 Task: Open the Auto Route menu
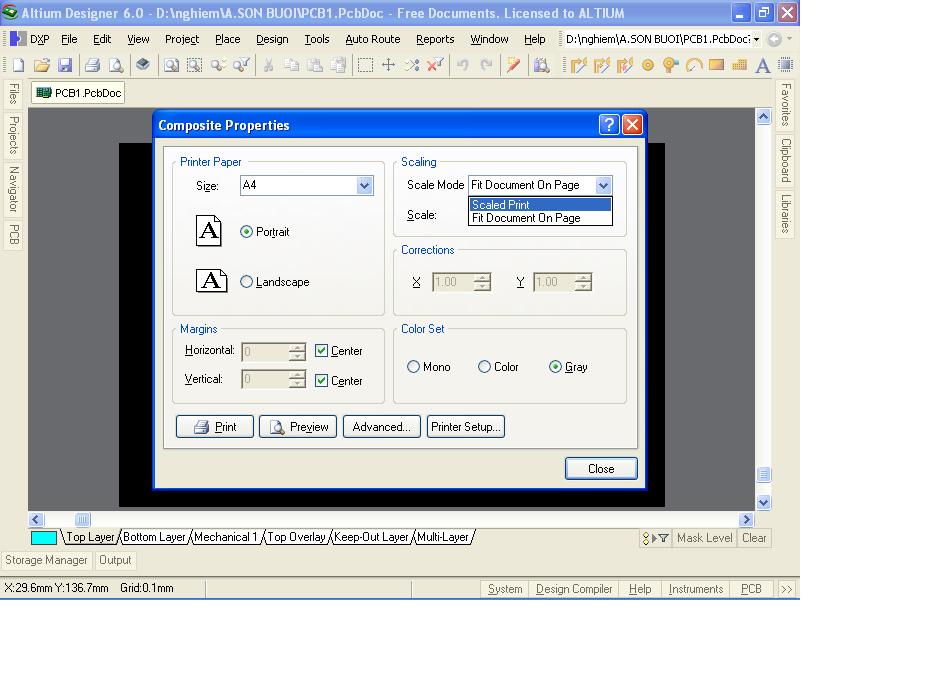click(x=373, y=39)
